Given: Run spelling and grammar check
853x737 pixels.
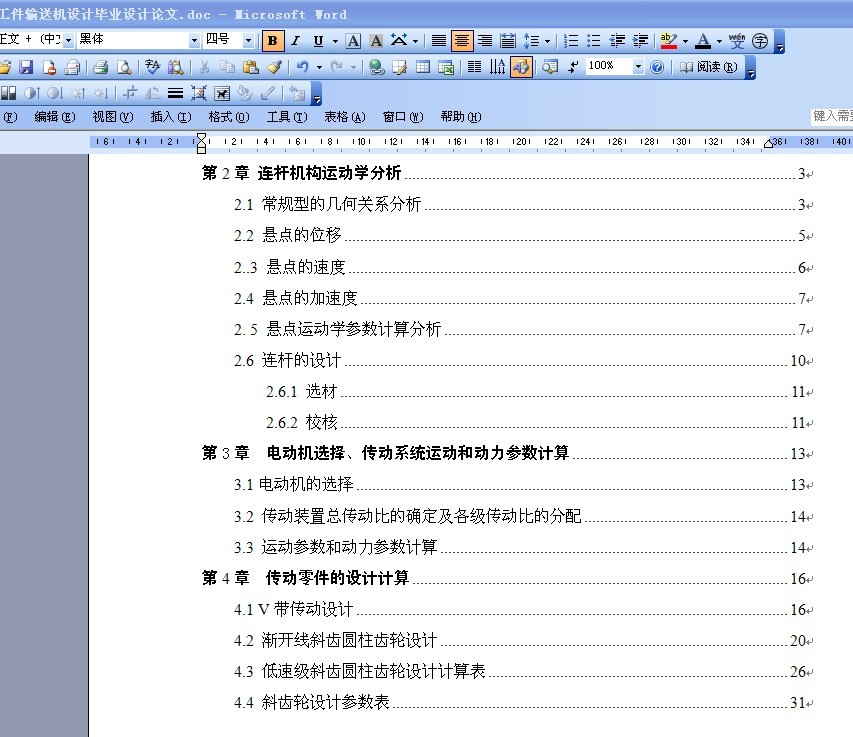Looking at the screenshot, I should click(x=153, y=67).
